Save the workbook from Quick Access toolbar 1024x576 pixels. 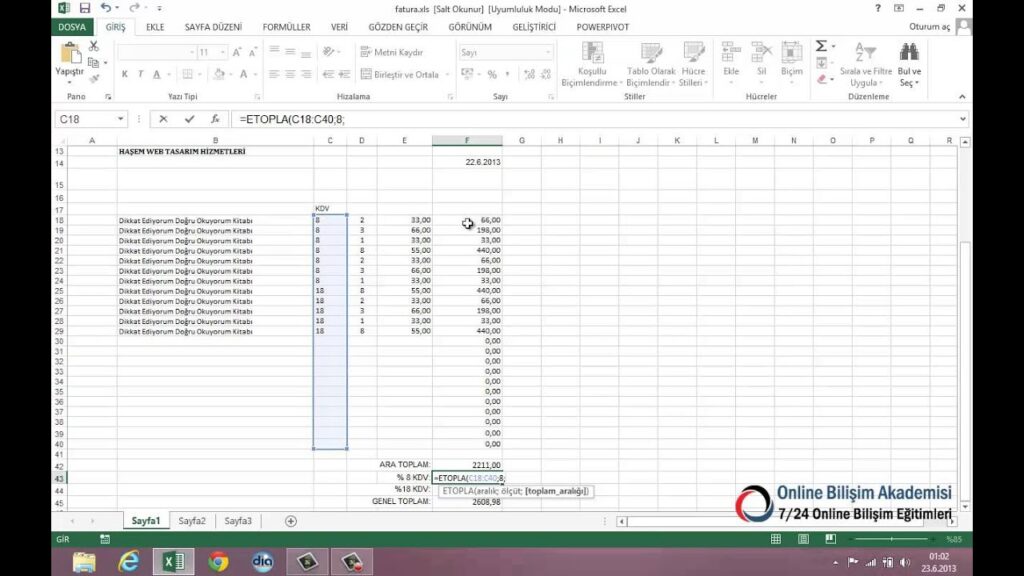click(84, 8)
